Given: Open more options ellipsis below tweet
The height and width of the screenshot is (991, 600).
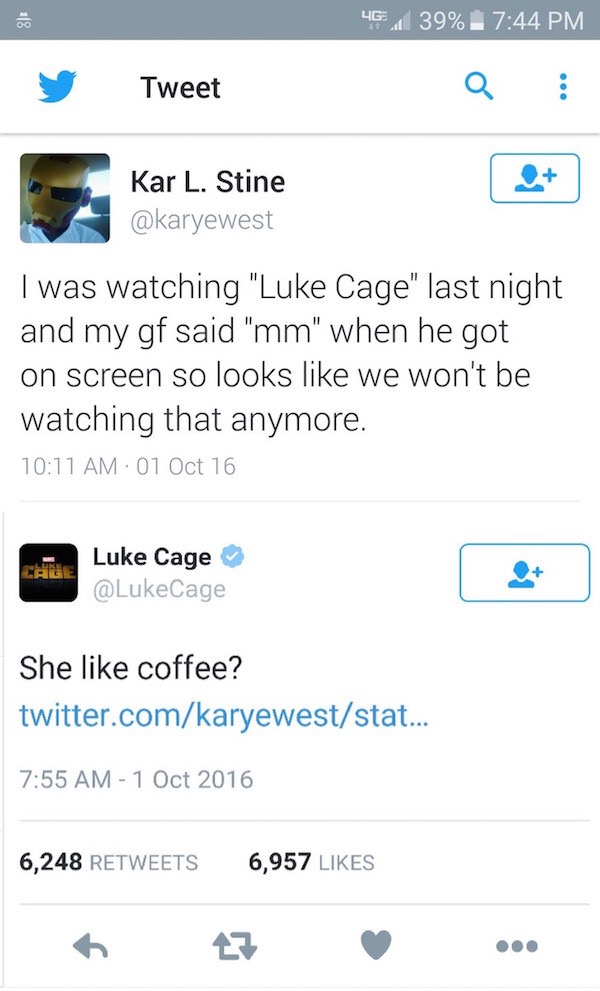Looking at the screenshot, I should coord(517,946).
